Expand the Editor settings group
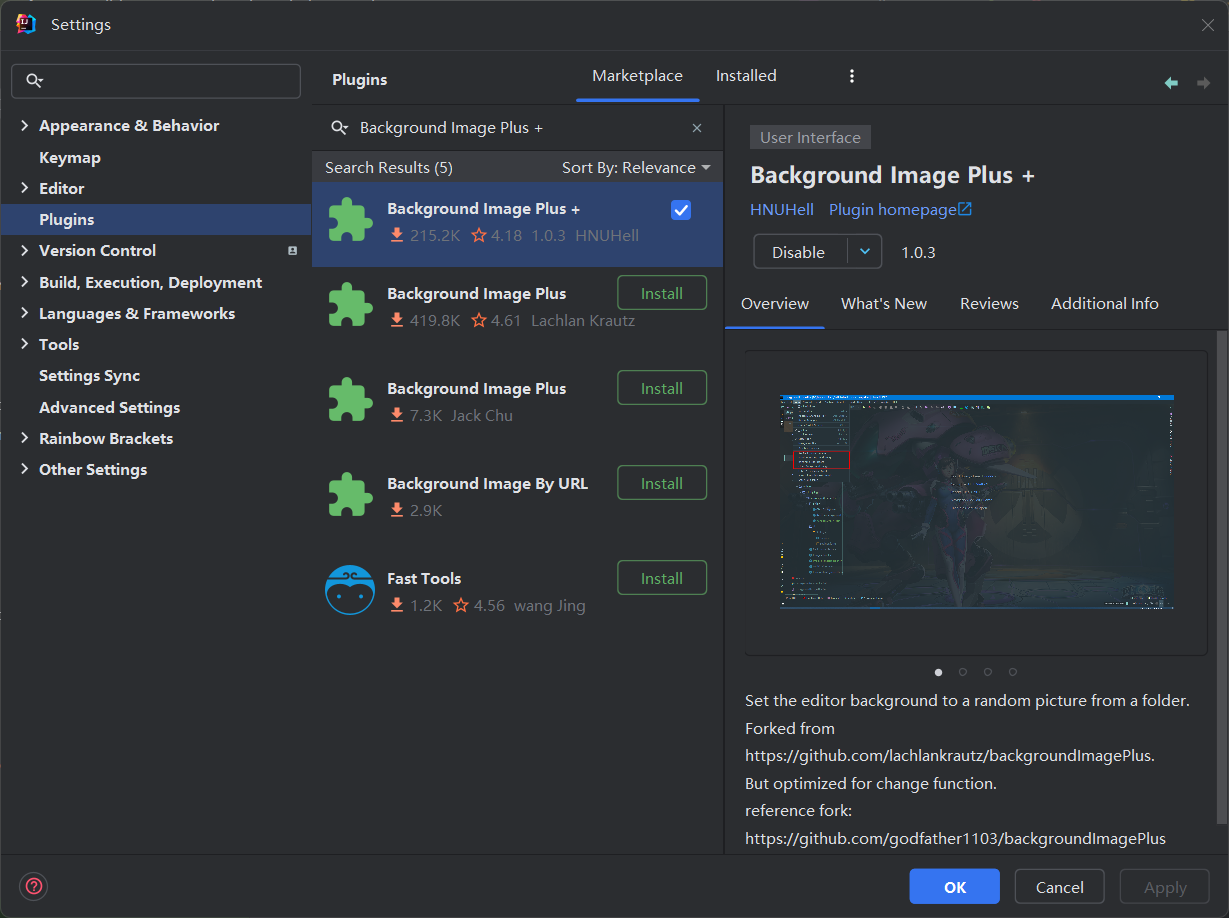 (x=24, y=188)
